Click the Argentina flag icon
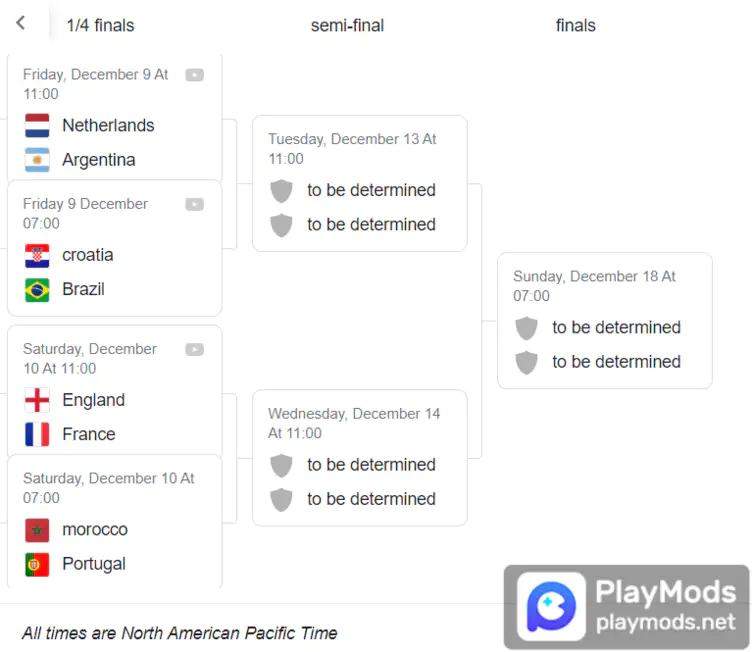The image size is (752, 652). tap(37, 160)
